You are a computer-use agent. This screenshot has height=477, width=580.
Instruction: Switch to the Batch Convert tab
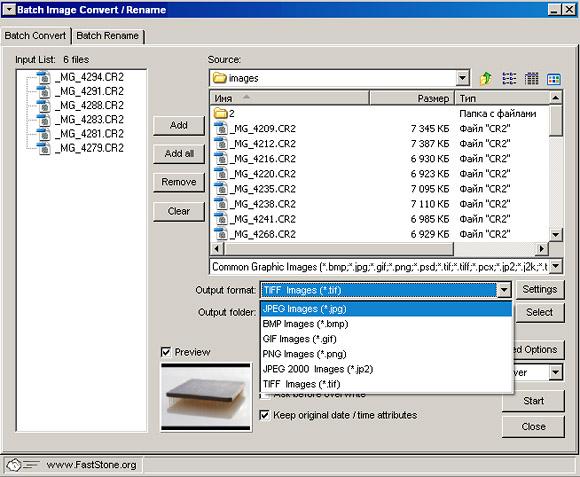tap(35, 36)
